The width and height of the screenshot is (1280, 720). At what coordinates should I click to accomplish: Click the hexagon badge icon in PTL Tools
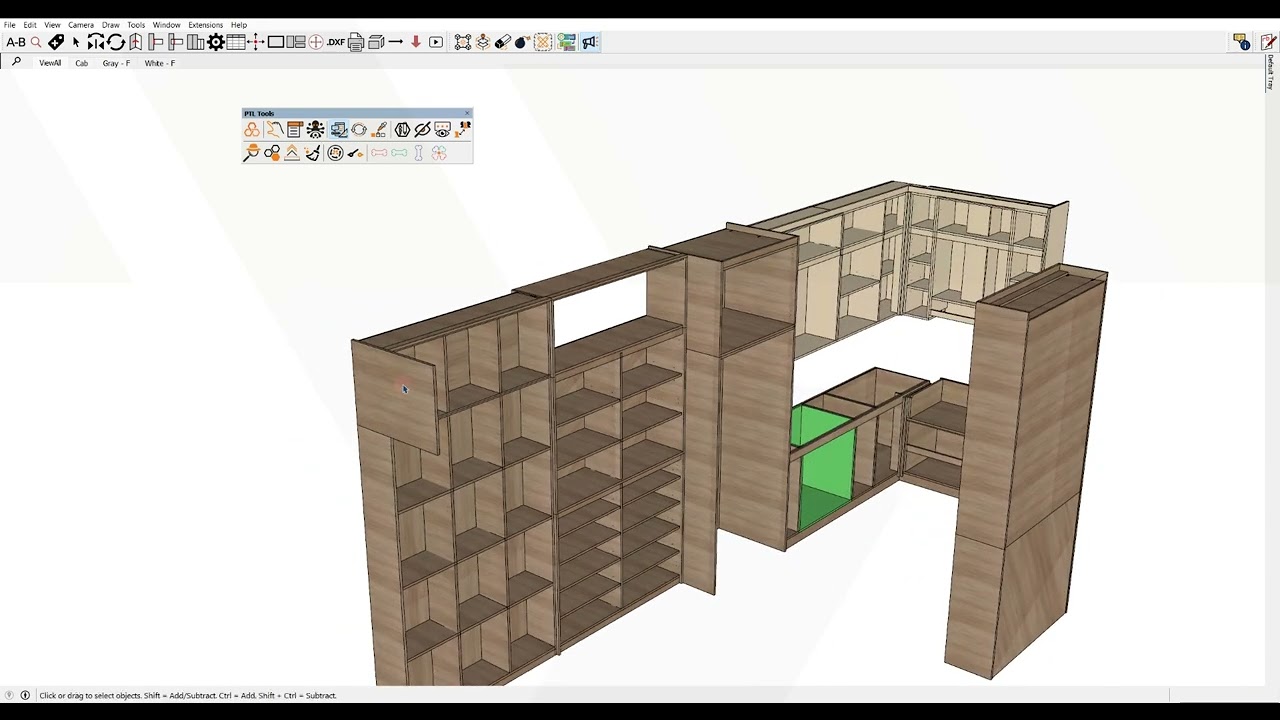[x=402, y=130]
